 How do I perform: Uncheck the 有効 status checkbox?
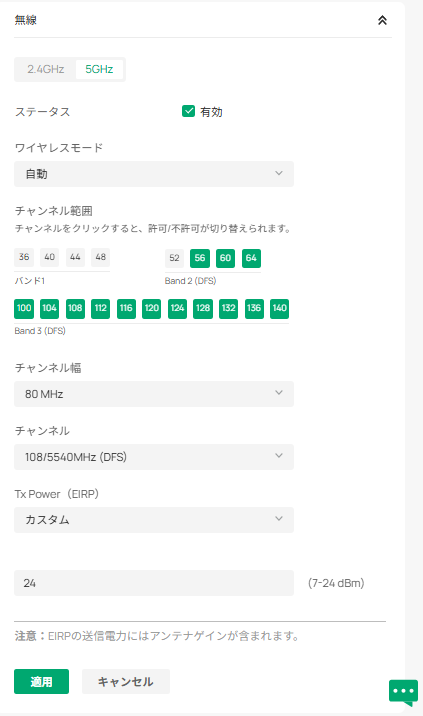(188, 111)
